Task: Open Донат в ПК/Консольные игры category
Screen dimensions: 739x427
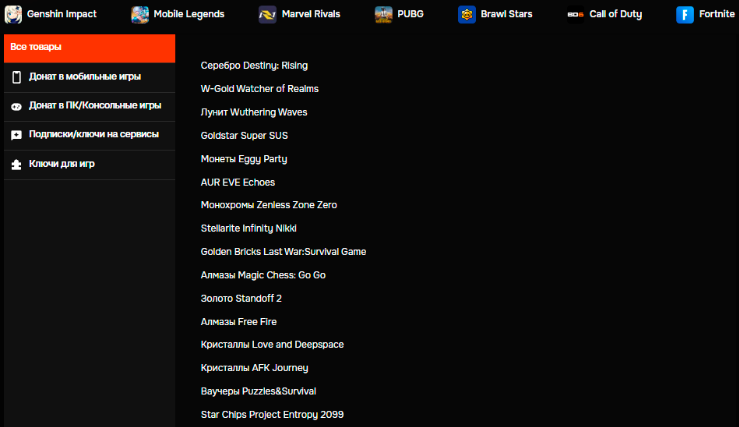Action: (x=90, y=107)
